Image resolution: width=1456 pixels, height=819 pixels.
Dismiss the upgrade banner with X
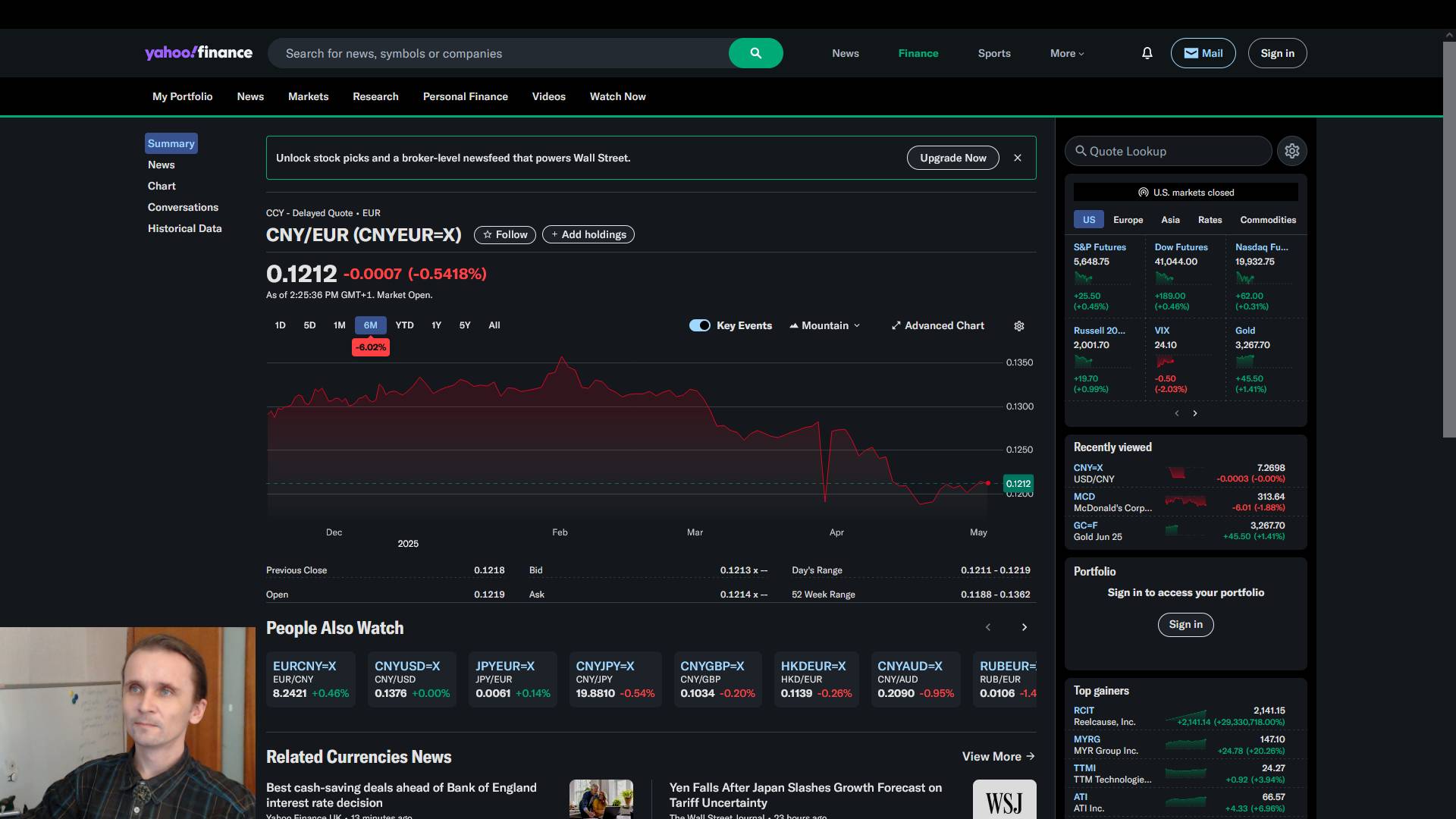pos(1017,158)
